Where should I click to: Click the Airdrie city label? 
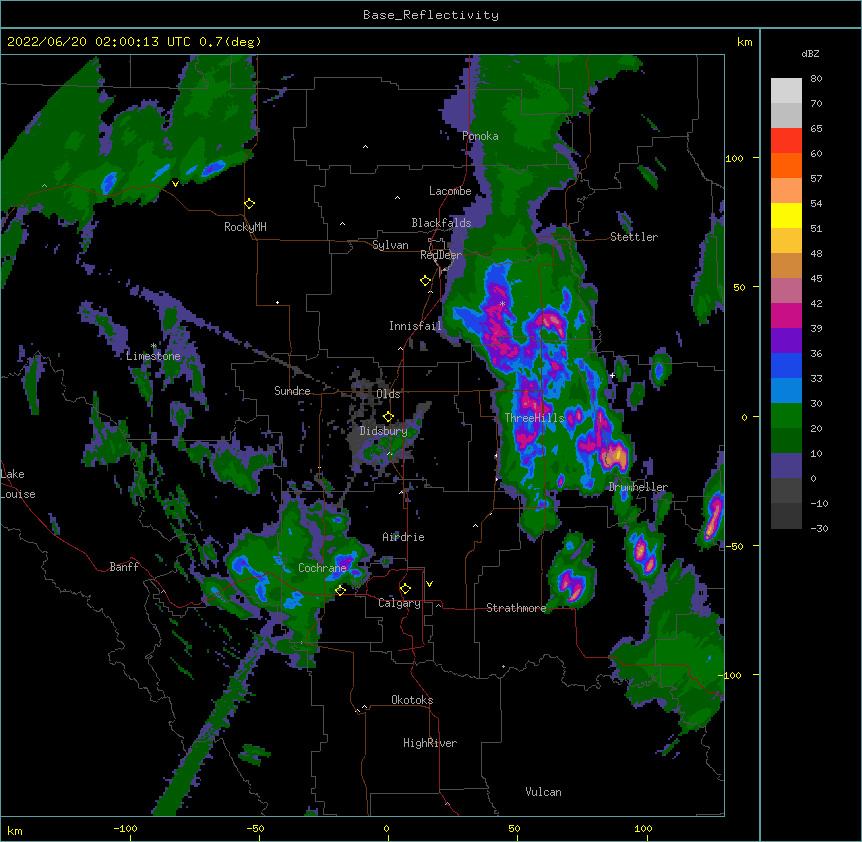click(403, 537)
